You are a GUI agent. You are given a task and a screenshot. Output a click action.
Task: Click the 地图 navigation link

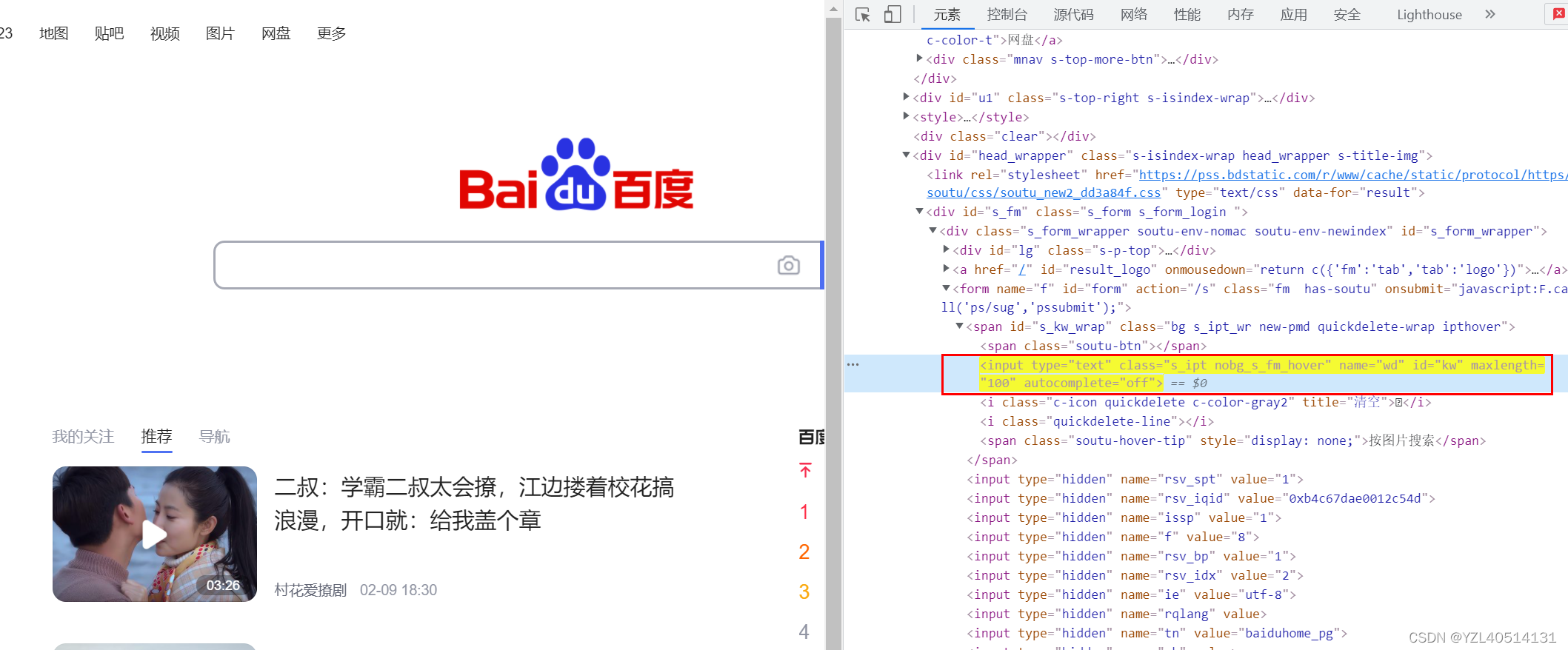pos(54,33)
